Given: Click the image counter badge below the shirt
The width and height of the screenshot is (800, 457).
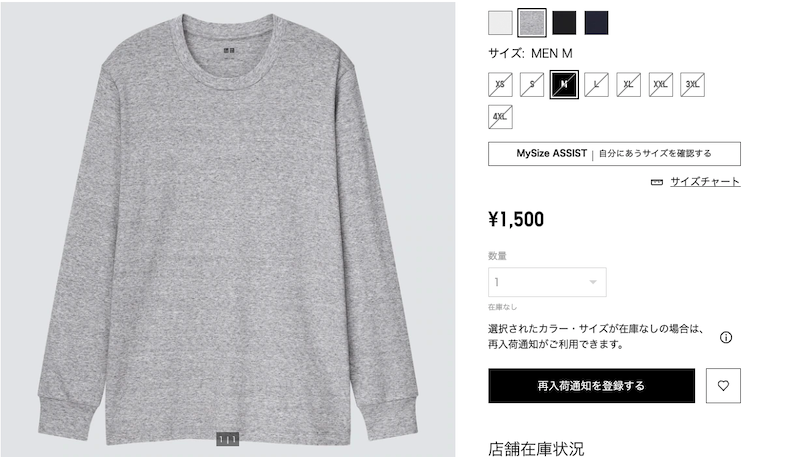Looking at the screenshot, I should tap(227, 439).
